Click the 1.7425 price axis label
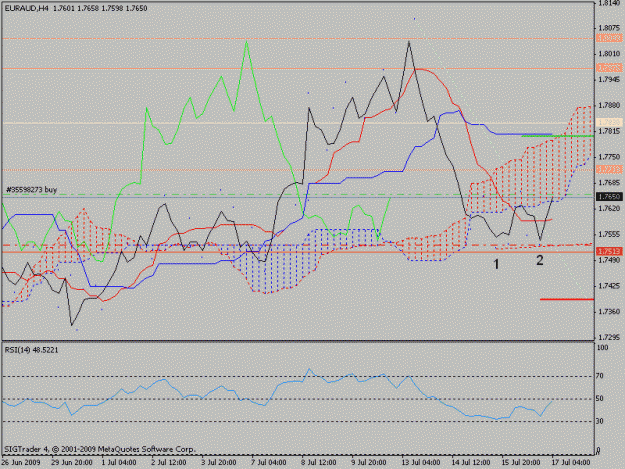The width and height of the screenshot is (625, 469). pos(610,286)
